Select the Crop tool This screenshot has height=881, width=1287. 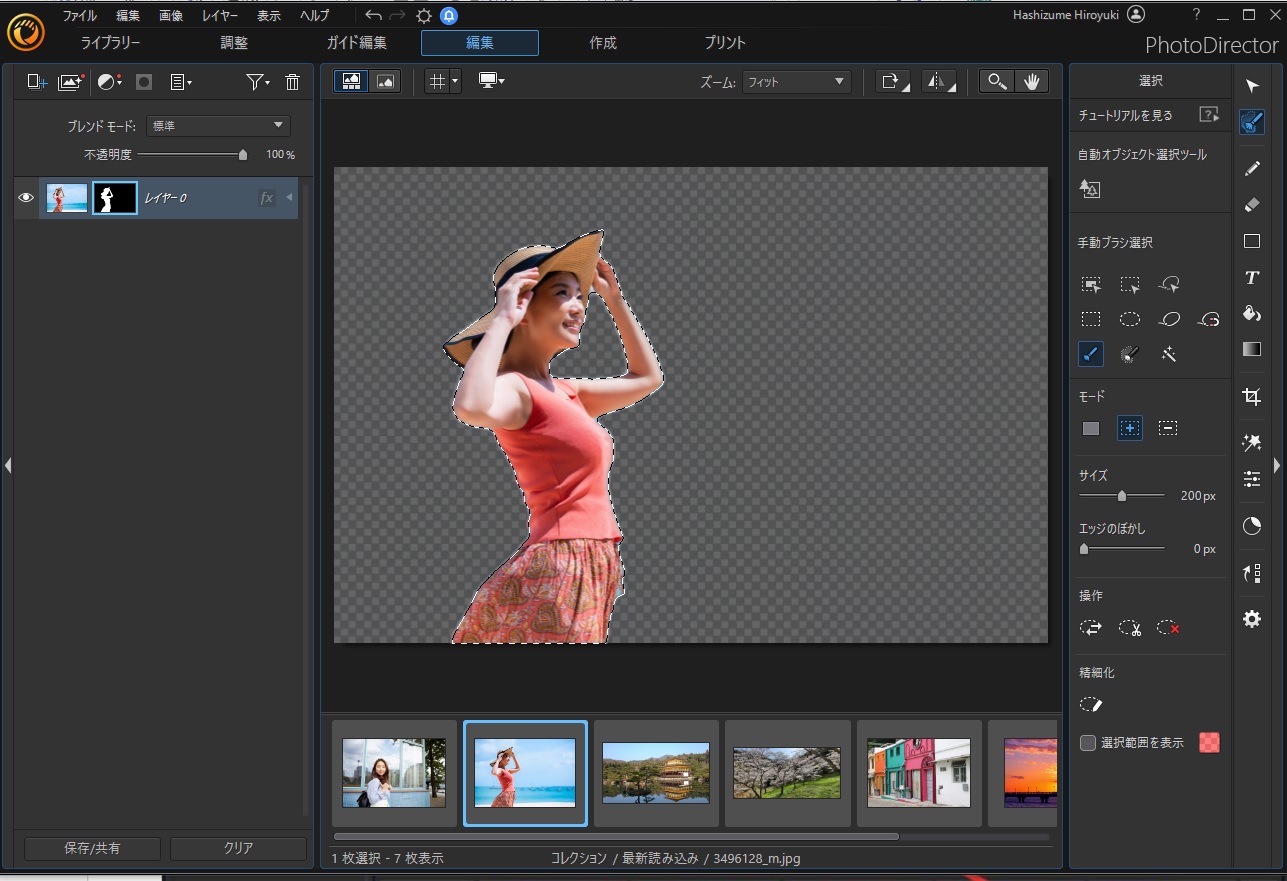1251,396
